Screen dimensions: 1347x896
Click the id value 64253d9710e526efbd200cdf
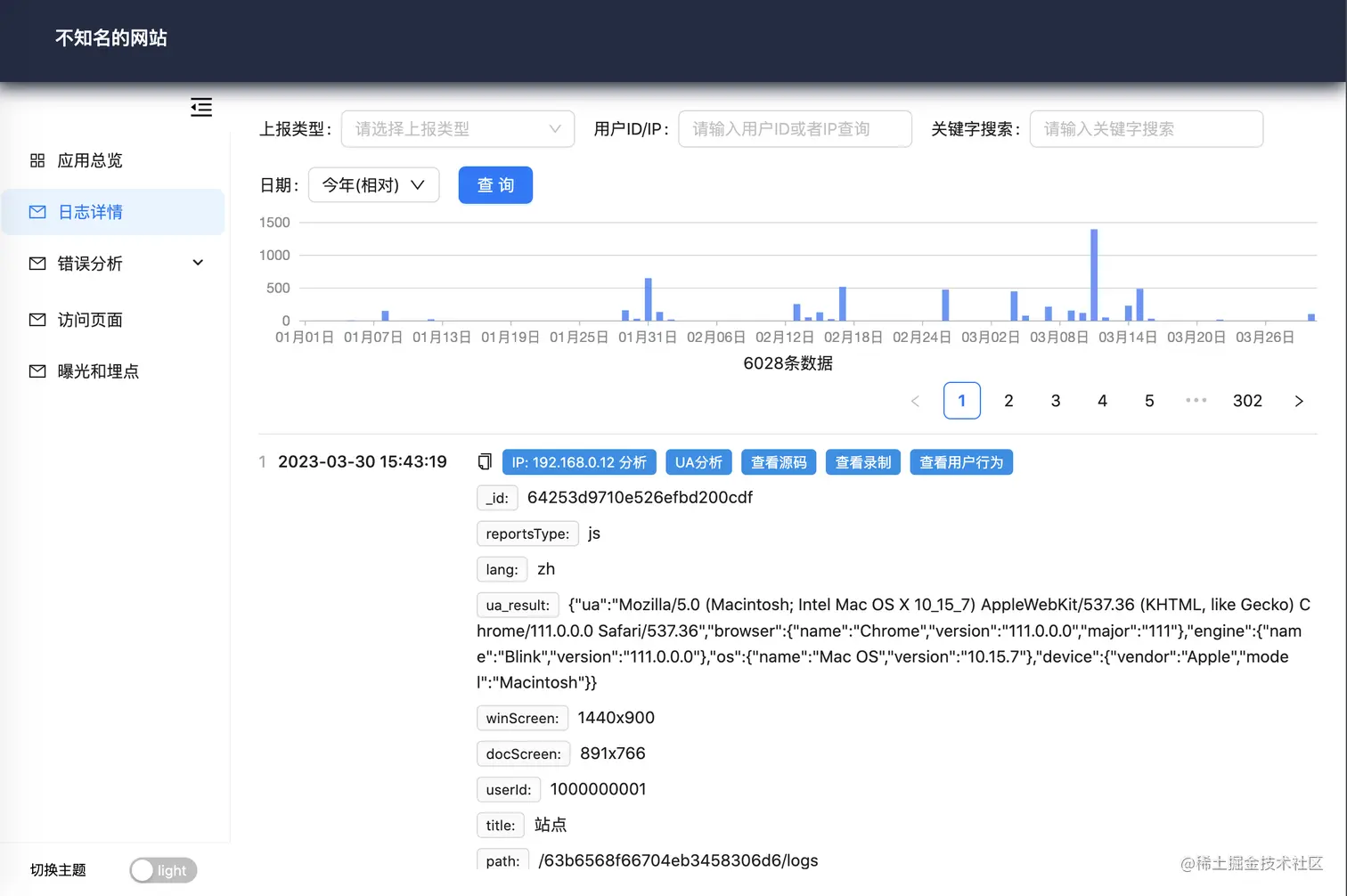640,497
